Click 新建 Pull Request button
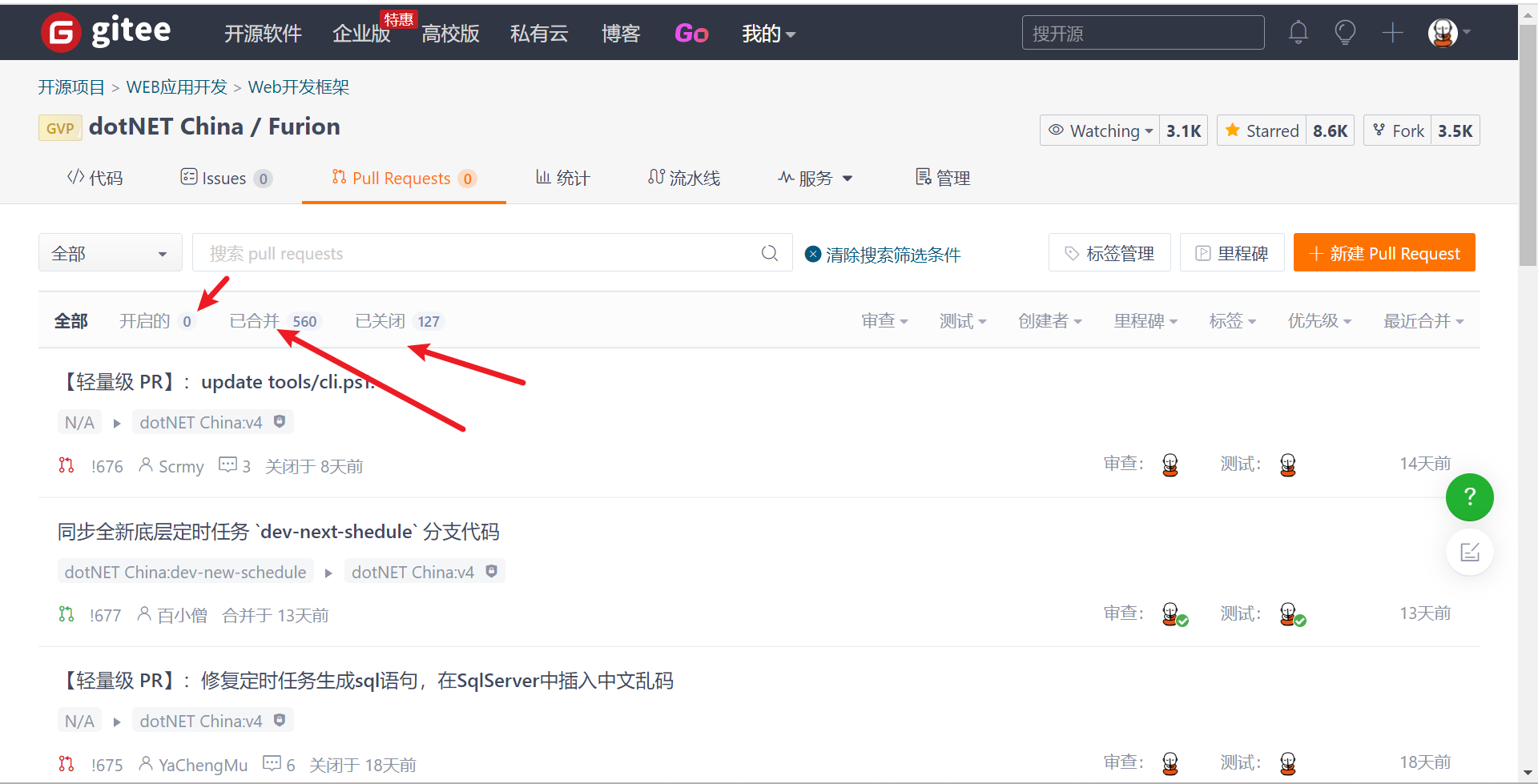The image size is (1538, 784). point(1384,253)
